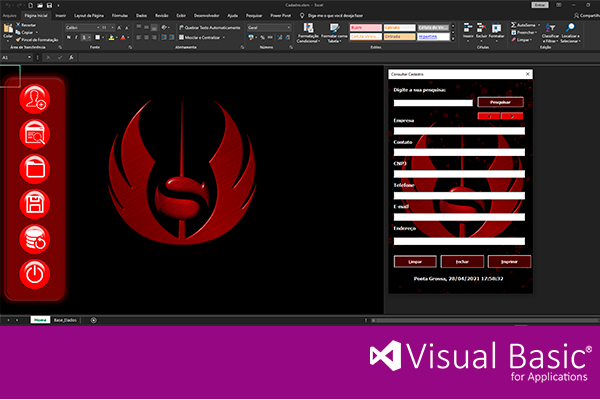This screenshot has width=600, height=400.
Task: Click the font color letter A icon
Action: (123, 38)
